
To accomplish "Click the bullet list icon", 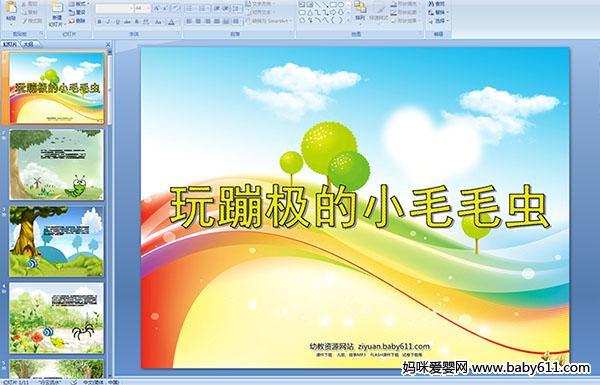I will 190,8.
